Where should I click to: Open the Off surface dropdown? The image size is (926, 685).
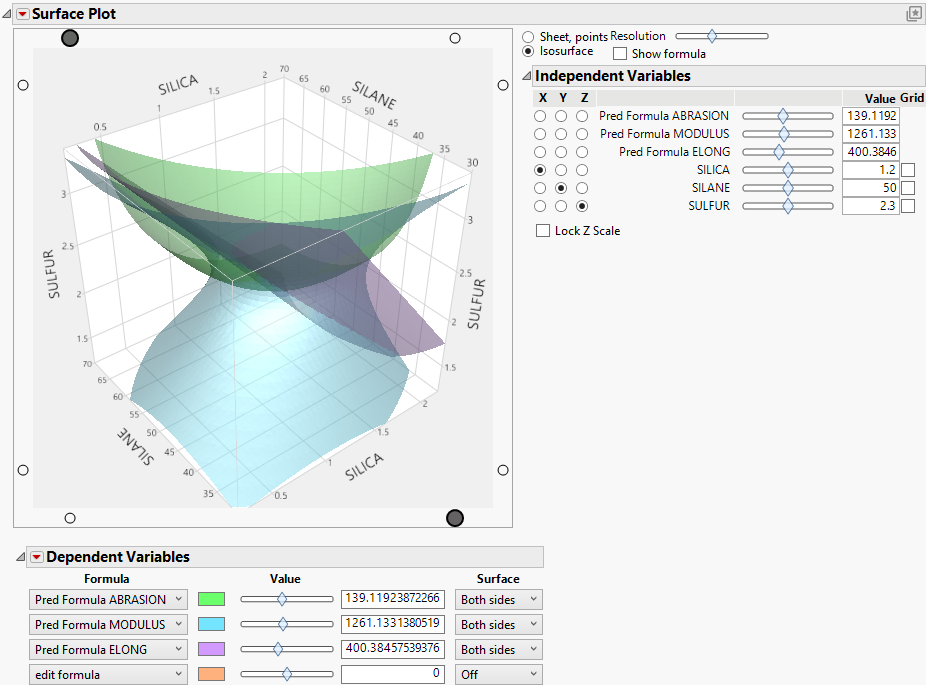point(497,674)
